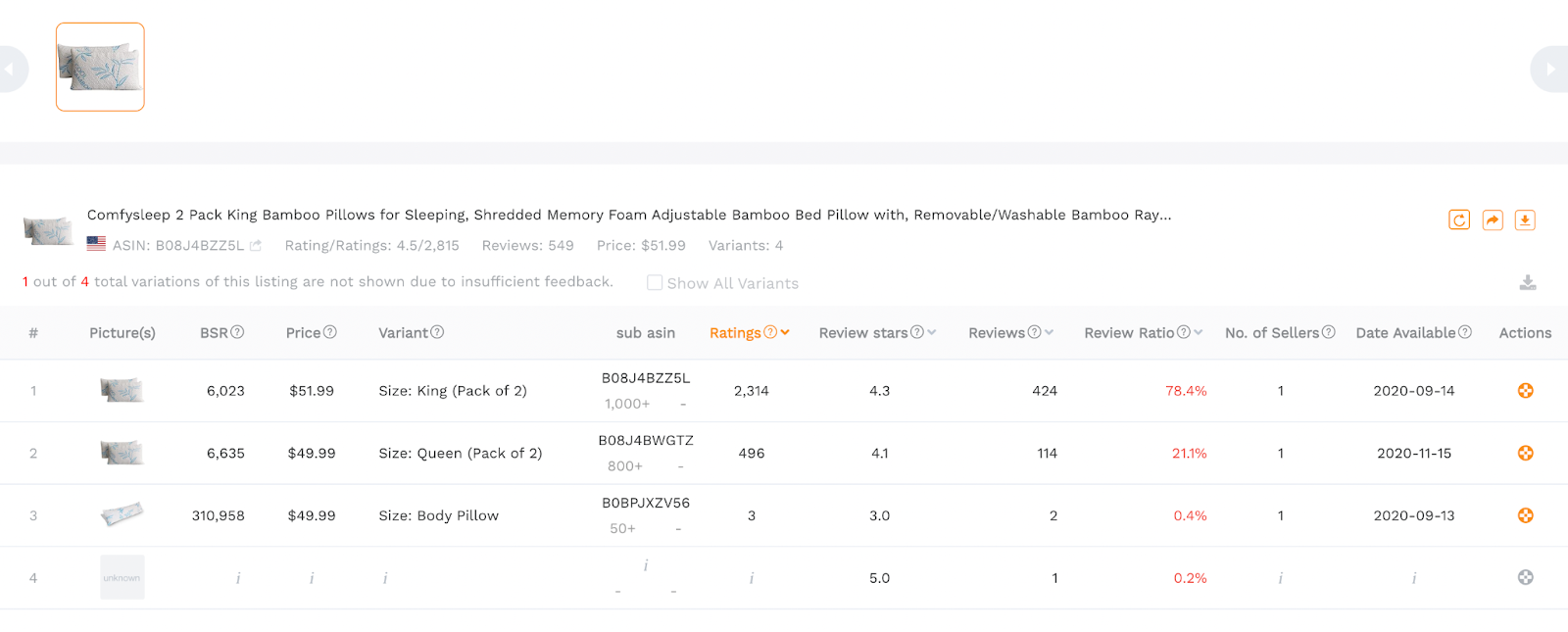This screenshot has width=1568, height=632.
Task: Click the Reviews column help icon
Action: coord(1034,332)
